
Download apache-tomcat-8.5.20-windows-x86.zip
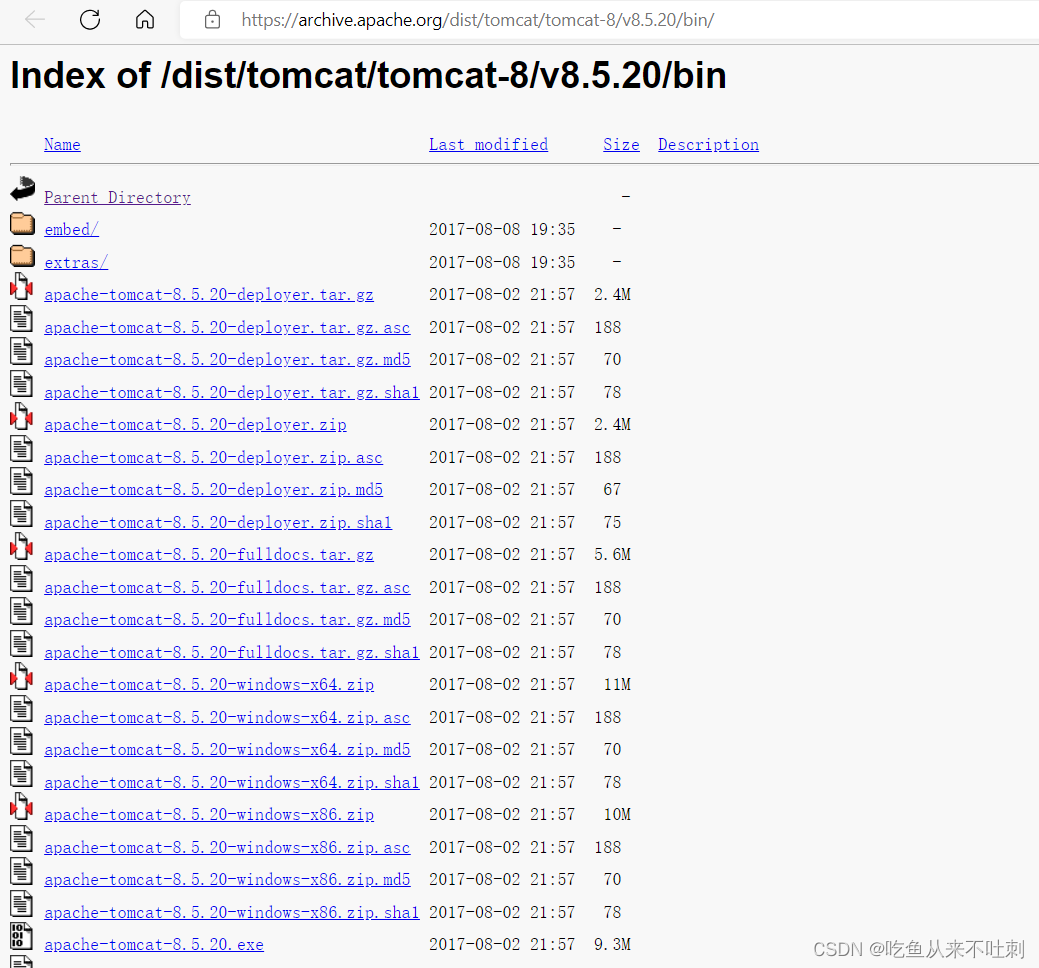pyautogui.click(x=209, y=814)
